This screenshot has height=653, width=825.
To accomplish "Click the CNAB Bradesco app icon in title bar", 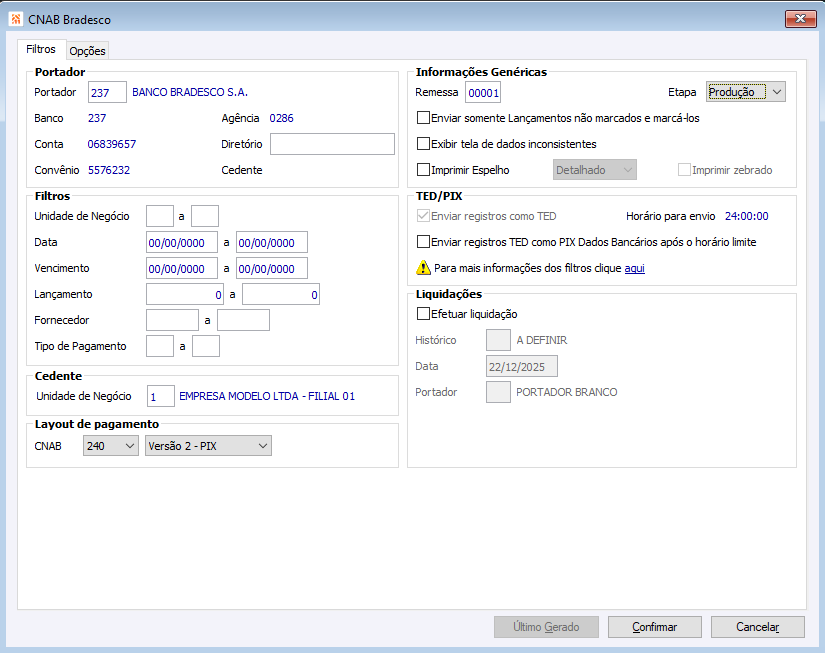I will pyautogui.click(x=15, y=19).
